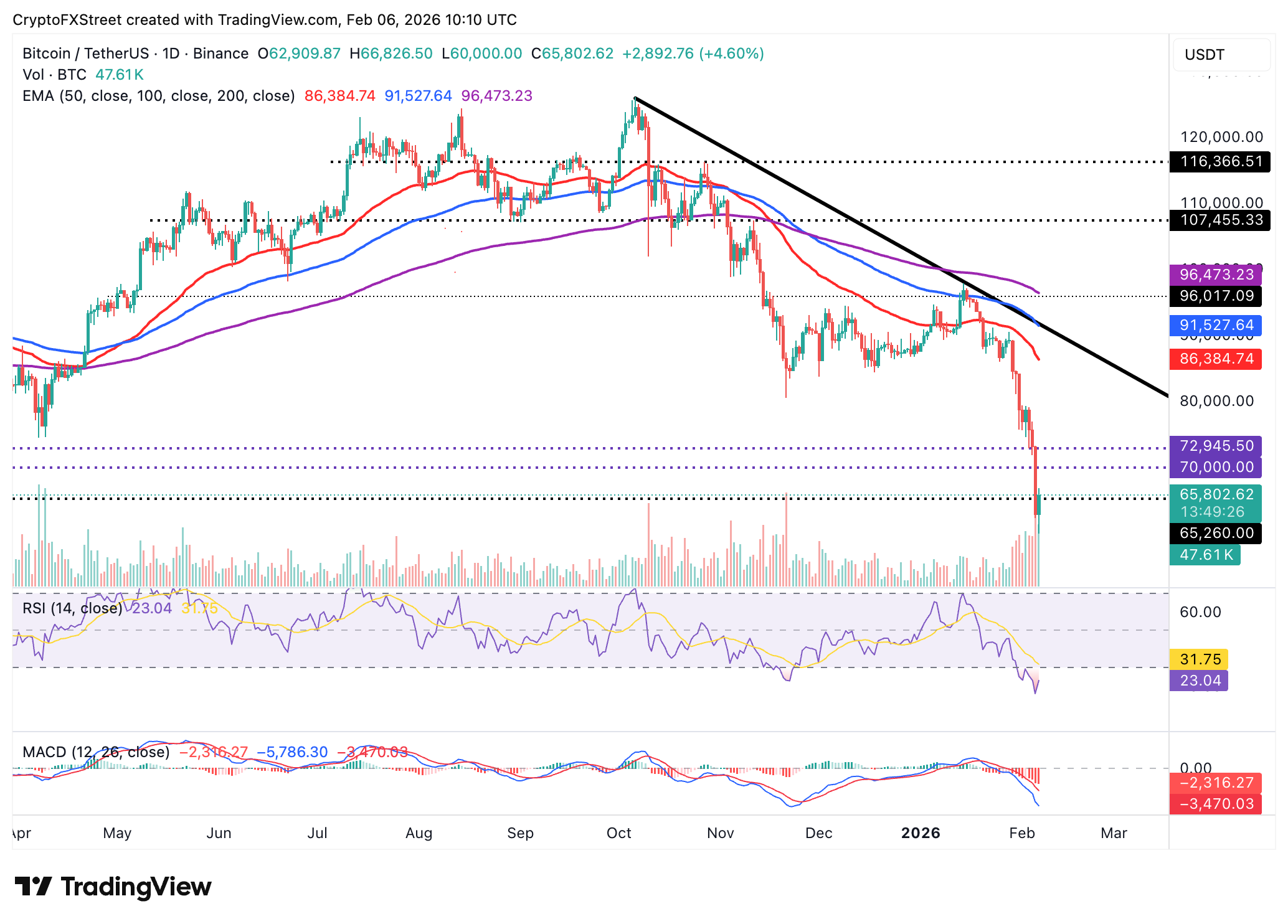This screenshot has height=924, width=1288.
Task: Select the MACD (12, 26, close) label
Action: (96, 752)
